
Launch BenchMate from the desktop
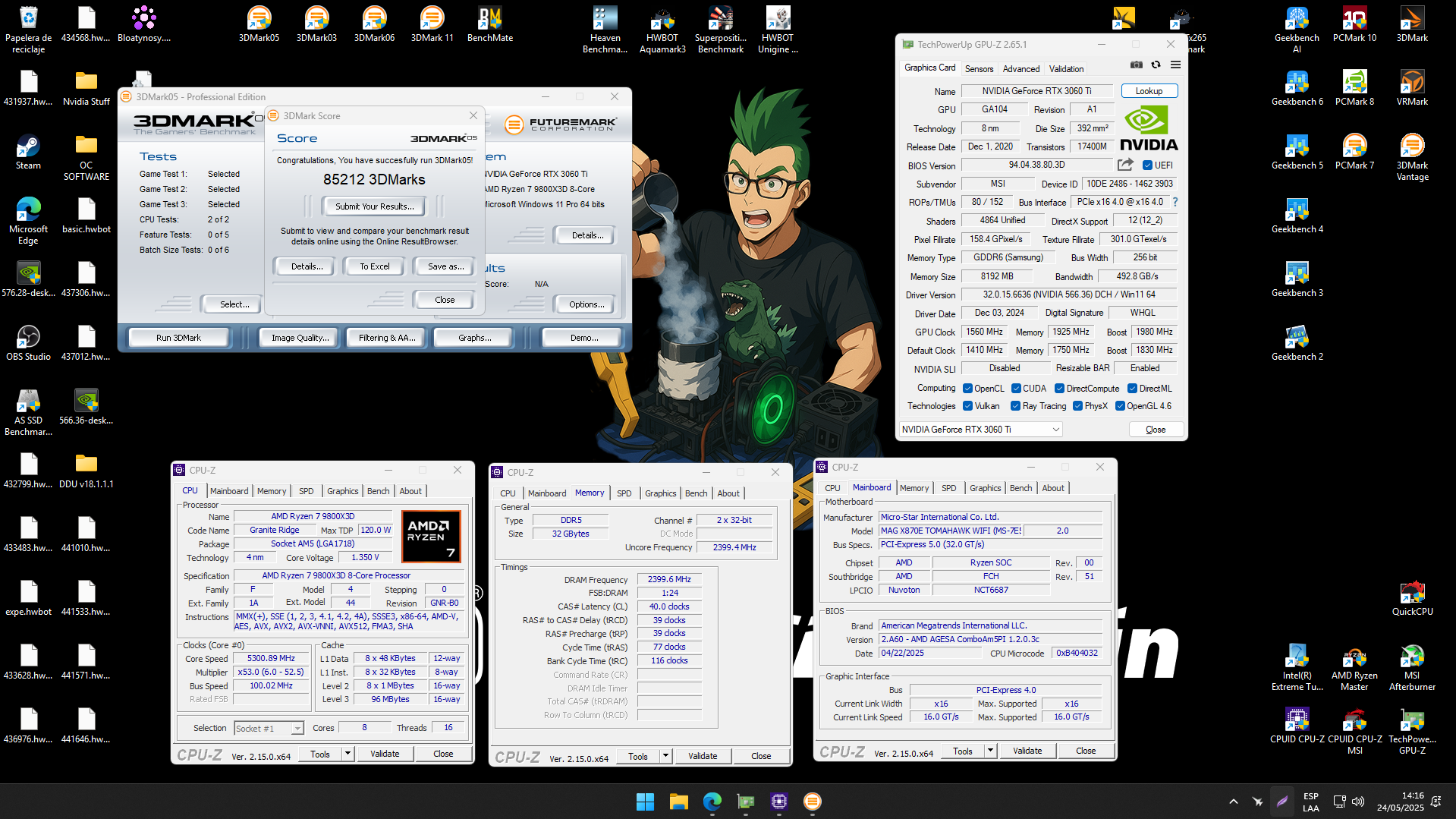click(x=489, y=24)
